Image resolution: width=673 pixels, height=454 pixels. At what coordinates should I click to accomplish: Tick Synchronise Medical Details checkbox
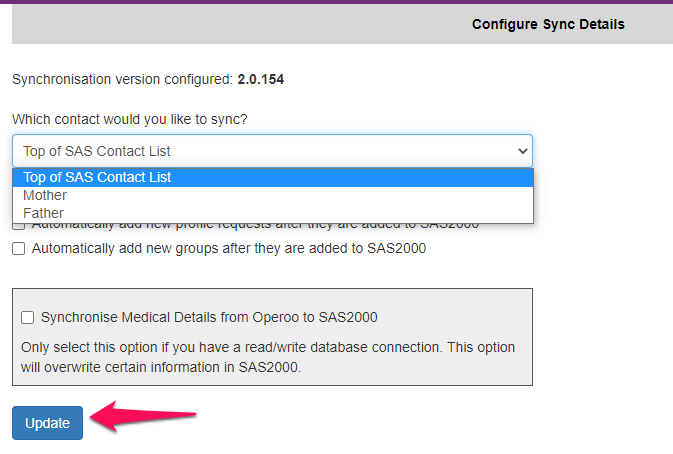click(x=28, y=318)
